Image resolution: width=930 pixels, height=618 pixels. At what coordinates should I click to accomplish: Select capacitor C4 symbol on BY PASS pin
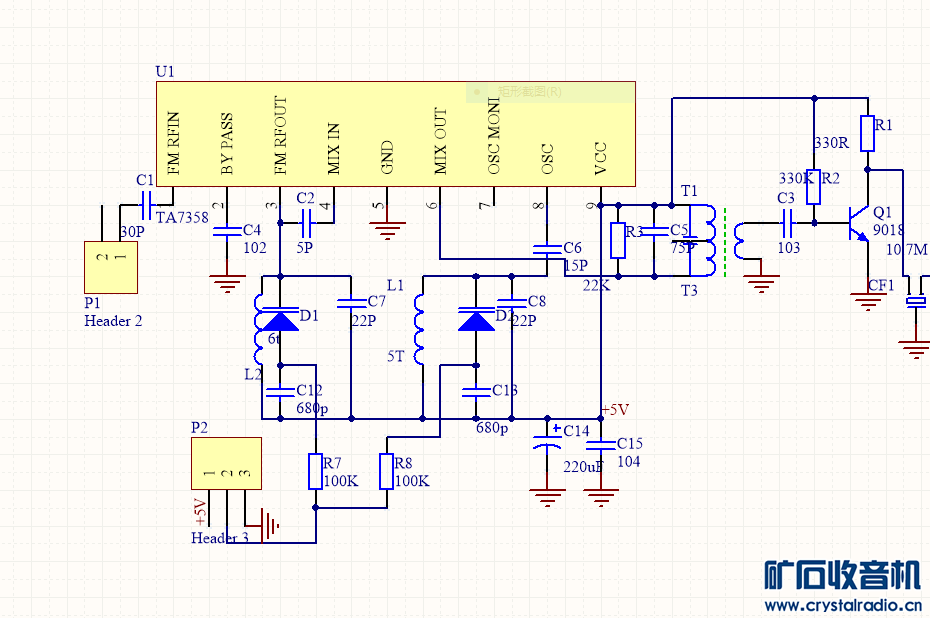point(227,231)
